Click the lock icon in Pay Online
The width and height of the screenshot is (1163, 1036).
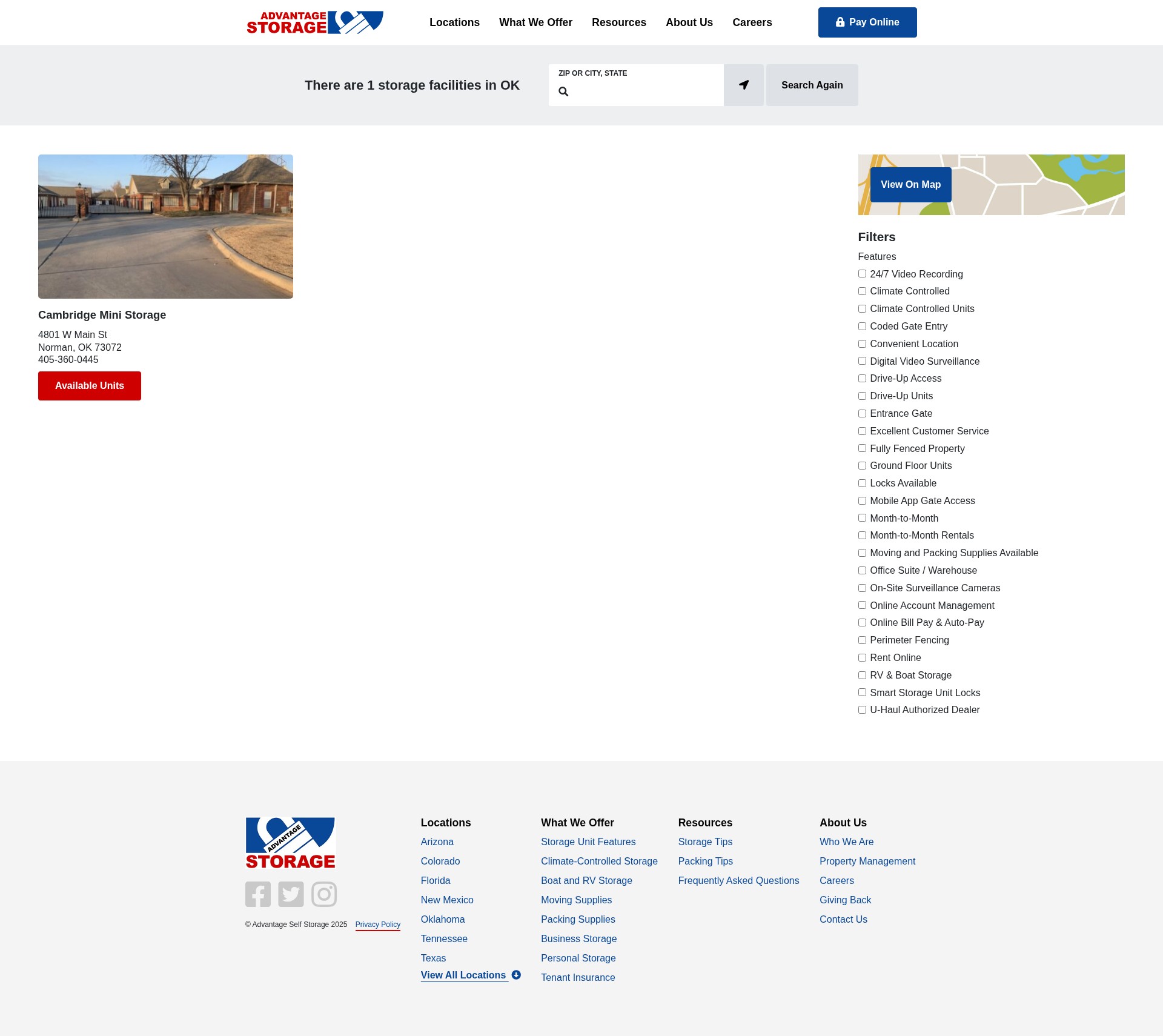pyautogui.click(x=840, y=22)
